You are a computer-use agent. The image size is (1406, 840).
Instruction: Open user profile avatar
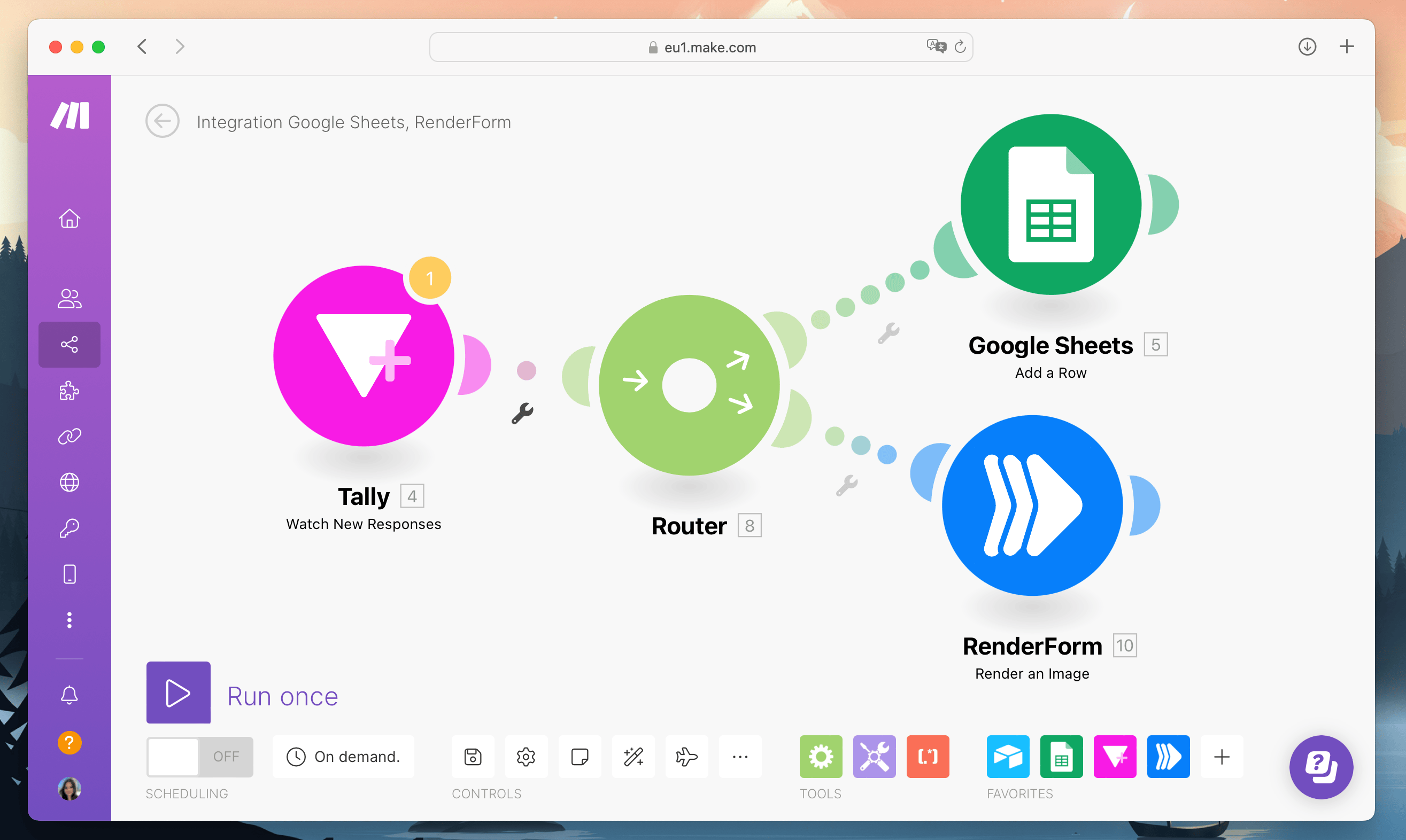pyautogui.click(x=69, y=789)
